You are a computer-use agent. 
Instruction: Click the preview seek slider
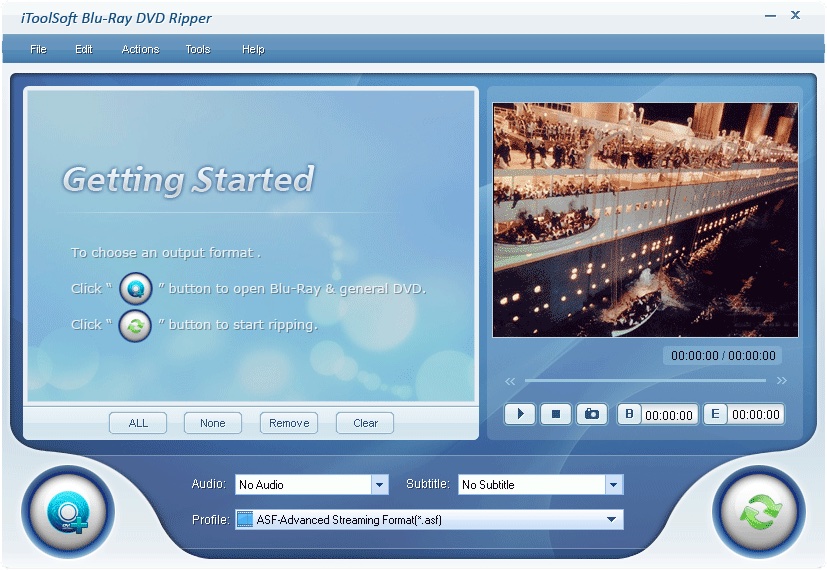click(645, 380)
